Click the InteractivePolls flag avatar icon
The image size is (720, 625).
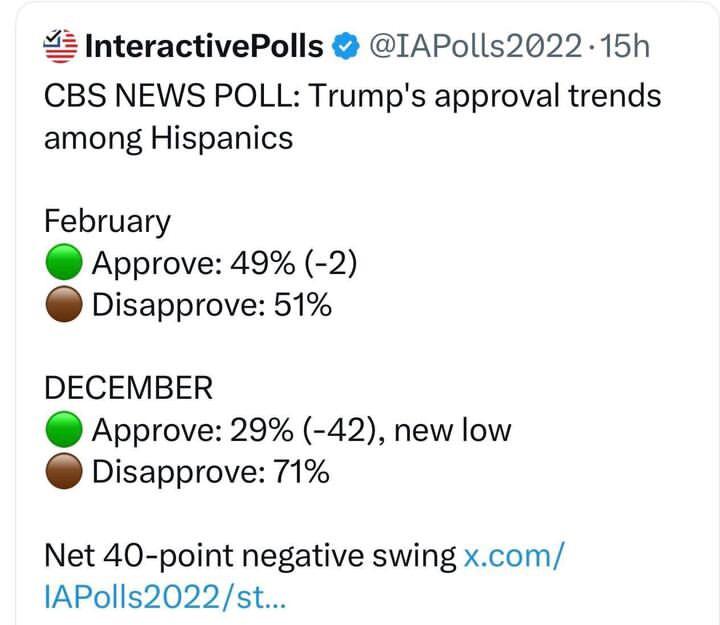tap(62, 45)
